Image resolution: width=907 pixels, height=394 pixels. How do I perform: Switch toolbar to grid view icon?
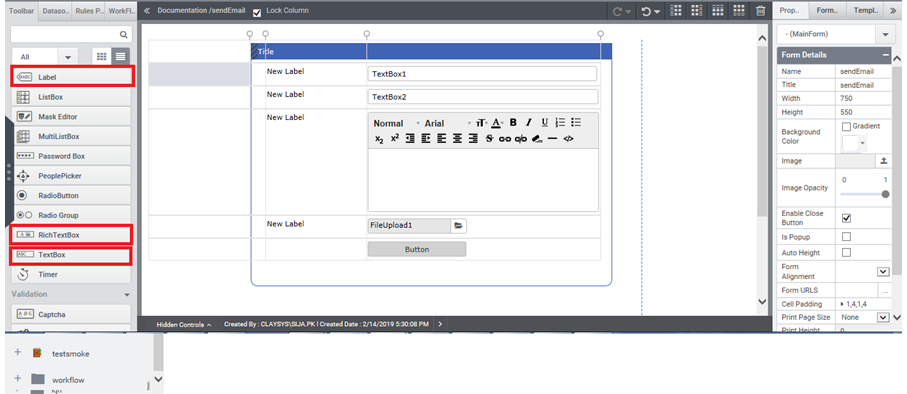[102, 57]
